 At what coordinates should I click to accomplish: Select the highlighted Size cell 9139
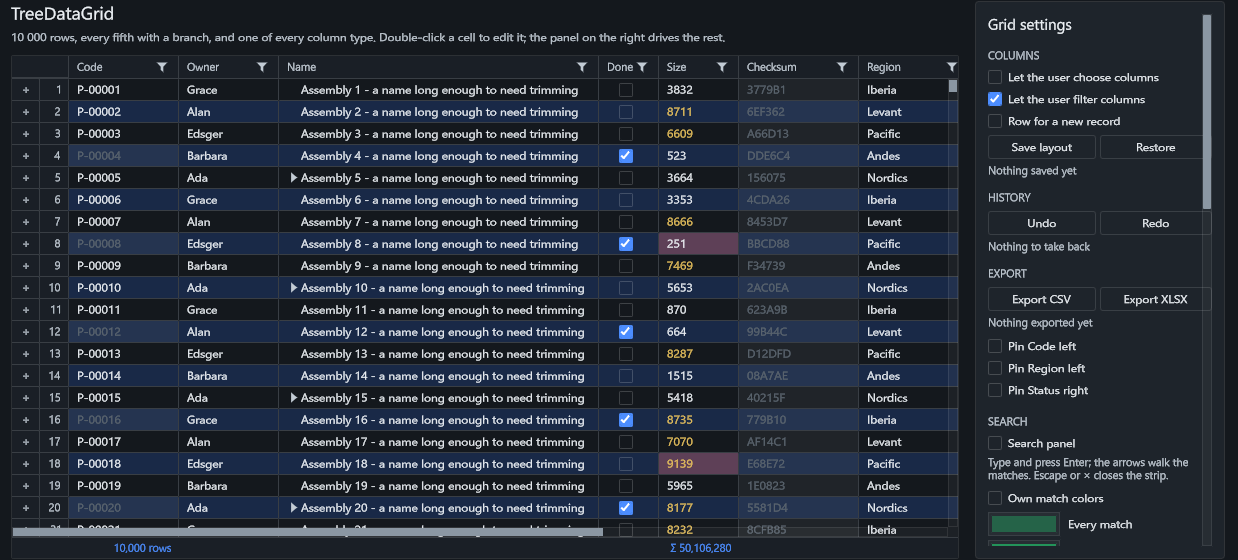[x=698, y=464]
